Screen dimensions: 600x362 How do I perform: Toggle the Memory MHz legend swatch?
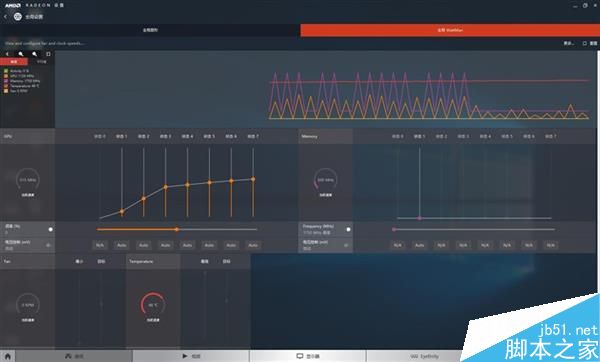point(6,81)
